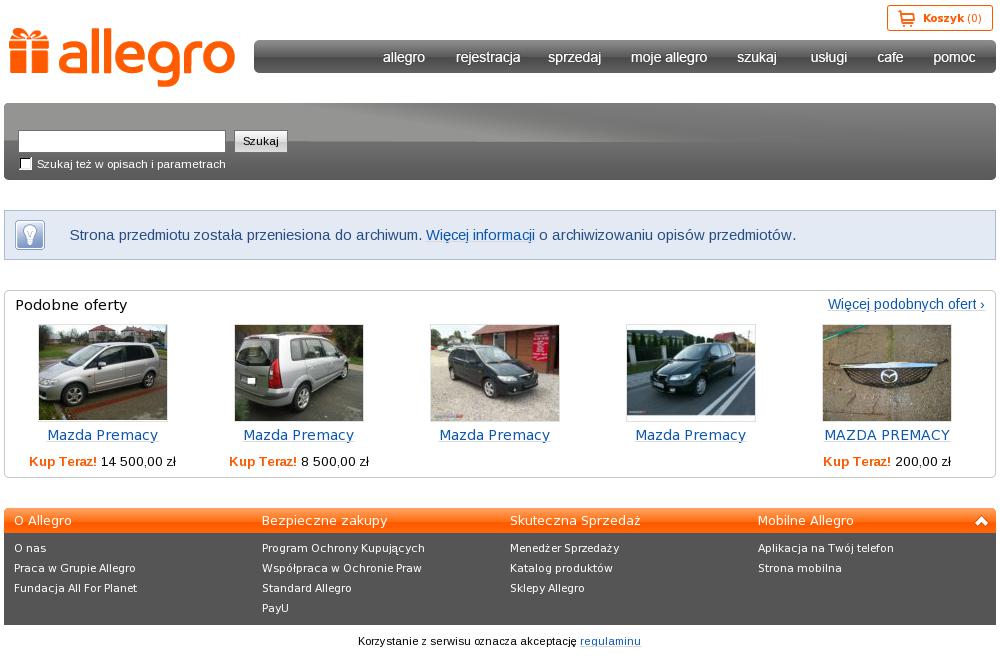Viewport: 1000px width, 661px height.
Task: Open 'Praca w Grupie Allegro' footer link
Action: click(75, 568)
